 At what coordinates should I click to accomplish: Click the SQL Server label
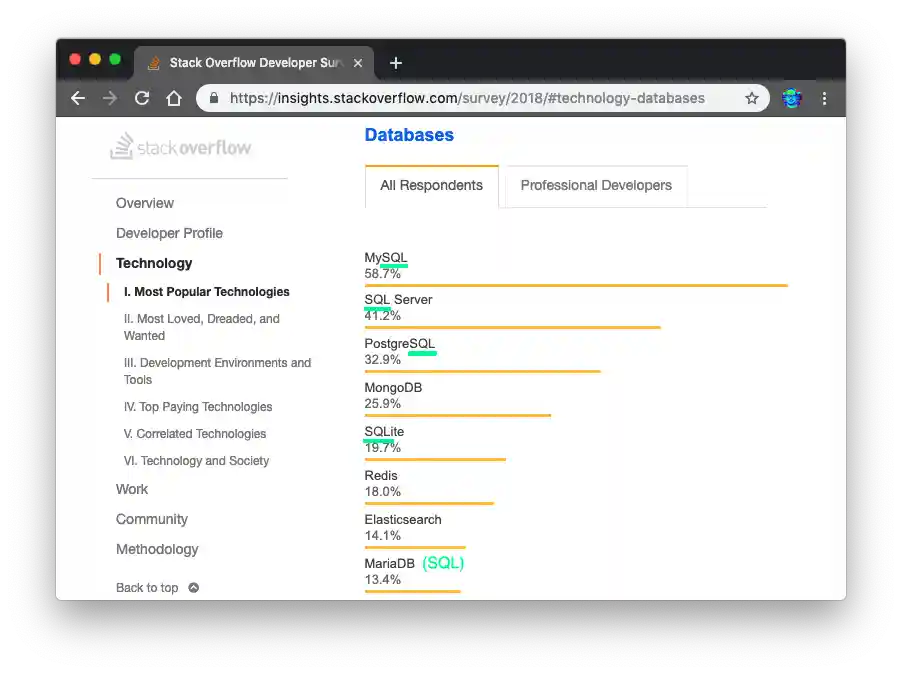398,300
